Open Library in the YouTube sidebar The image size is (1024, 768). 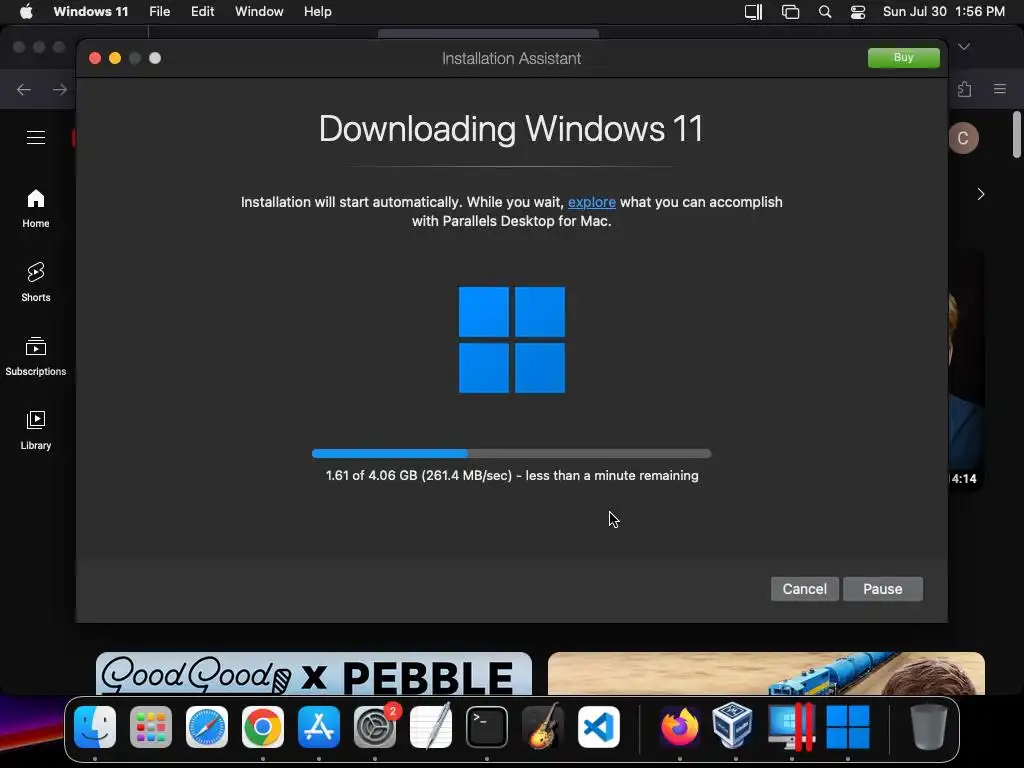click(36, 431)
